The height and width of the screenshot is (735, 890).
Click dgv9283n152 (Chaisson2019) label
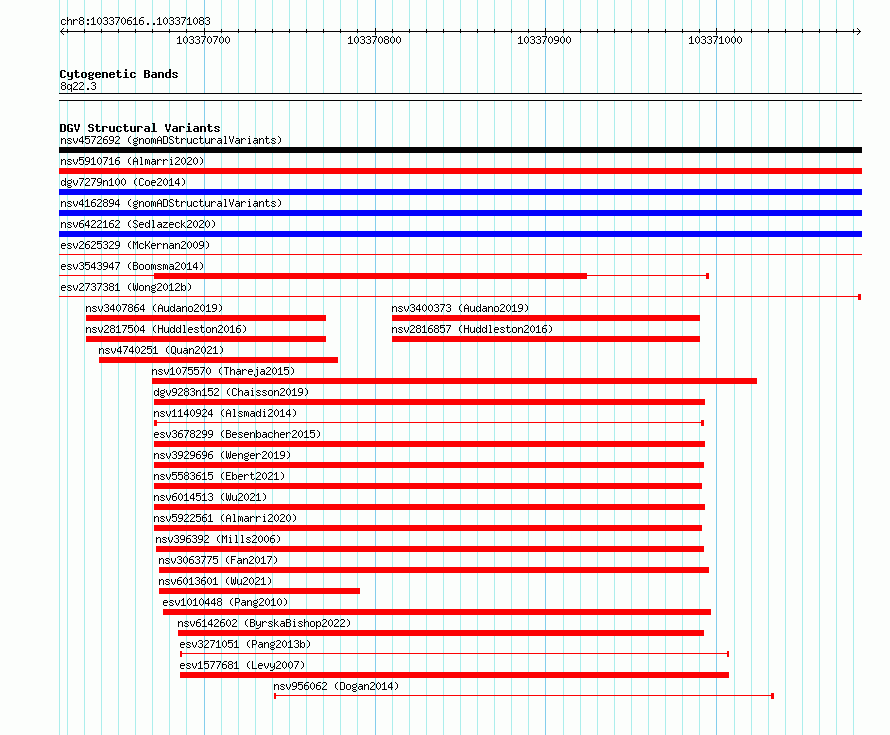(231, 392)
